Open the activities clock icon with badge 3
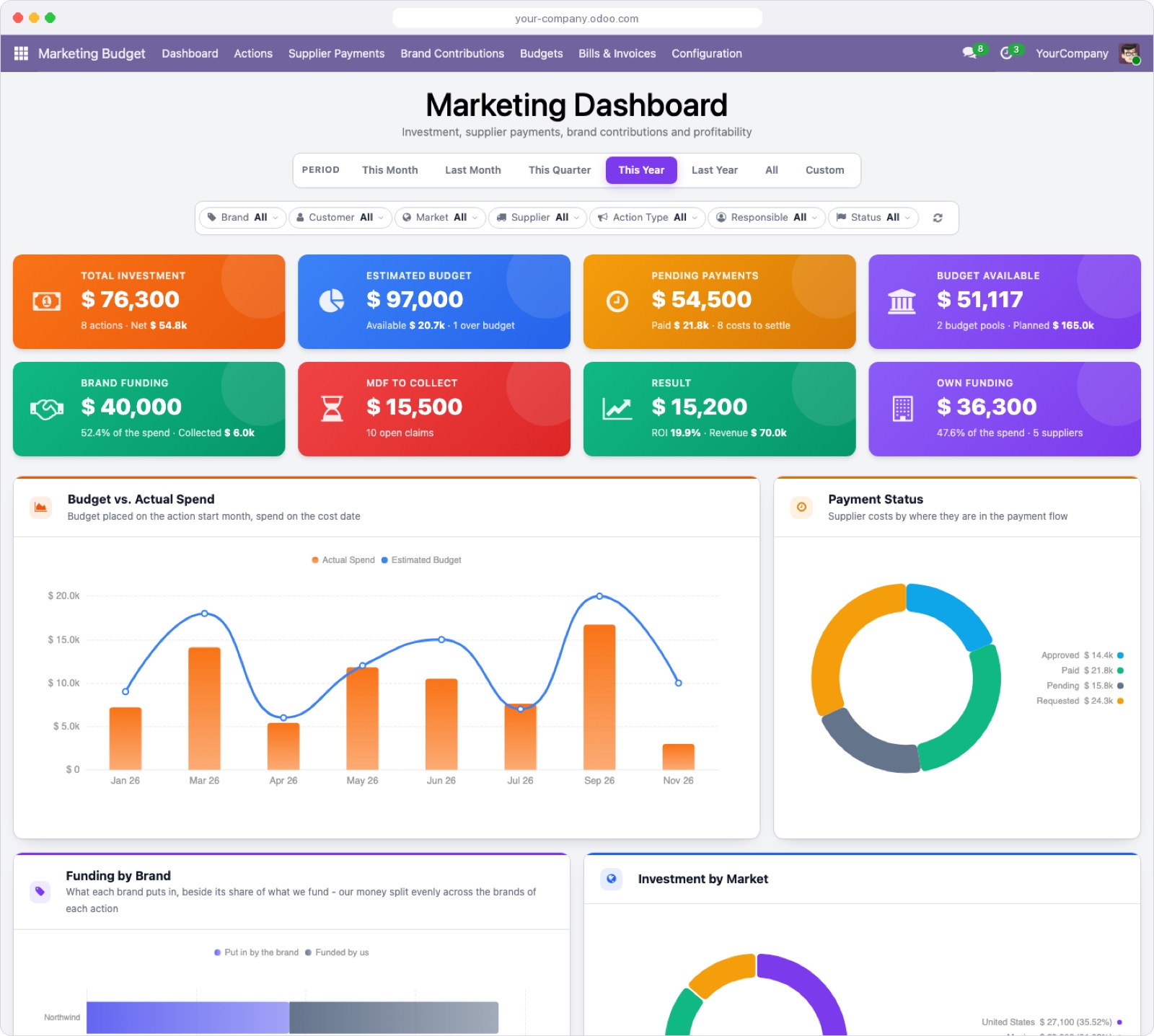The width and height of the screenshot is (1154, 1036). click(x=1007, y=53)
